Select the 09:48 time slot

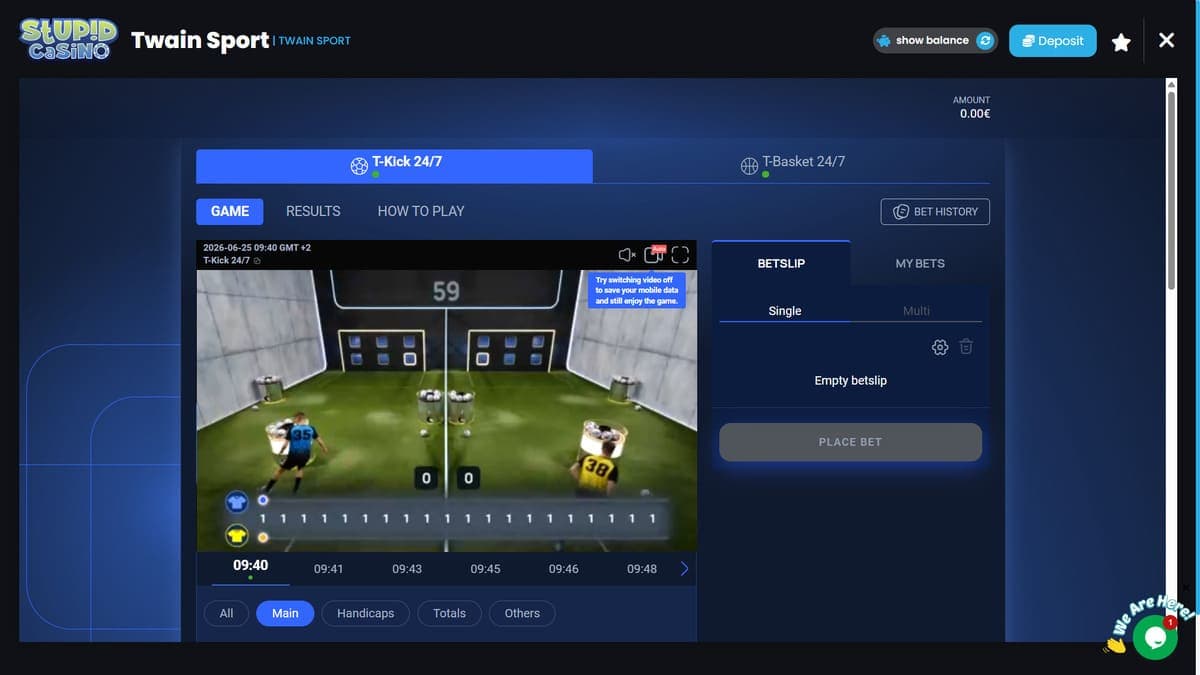click(x=642, y=569)
